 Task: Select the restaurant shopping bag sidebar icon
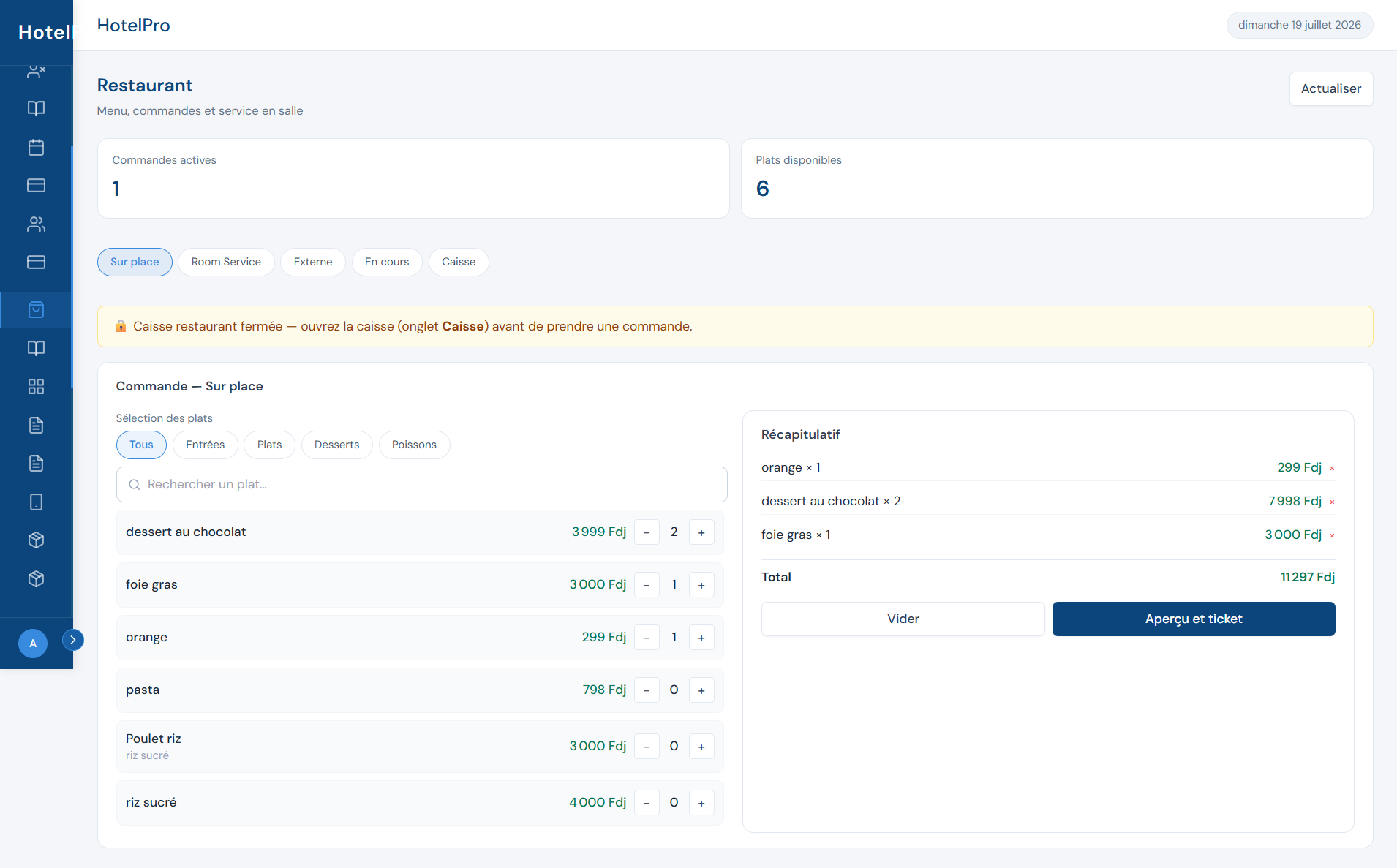[x=36, y=310]
